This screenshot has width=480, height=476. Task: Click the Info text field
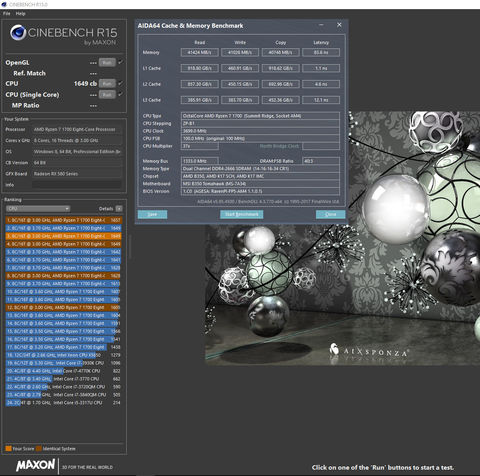point(77,185)
